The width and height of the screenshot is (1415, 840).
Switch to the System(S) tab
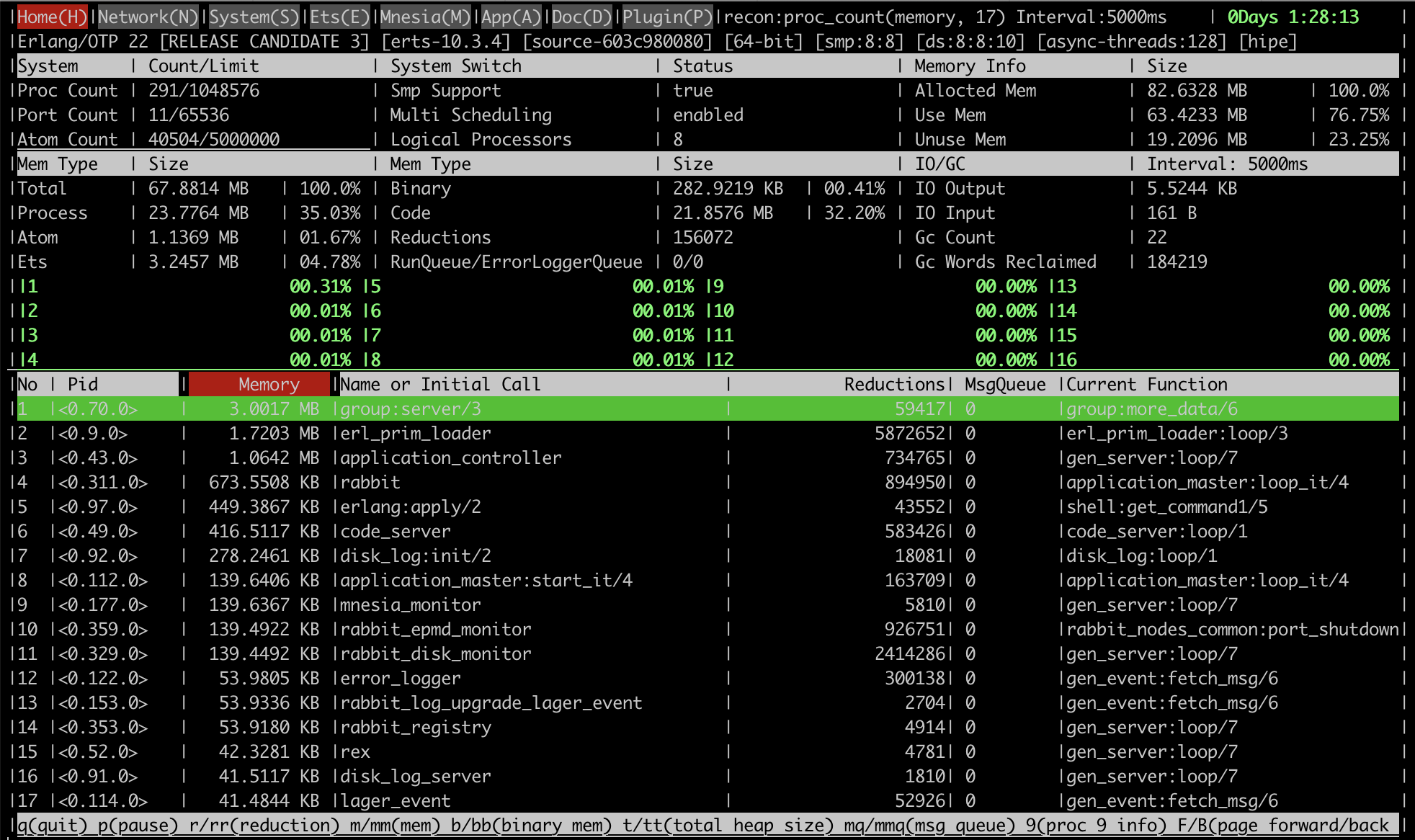(x=254, y=17)
